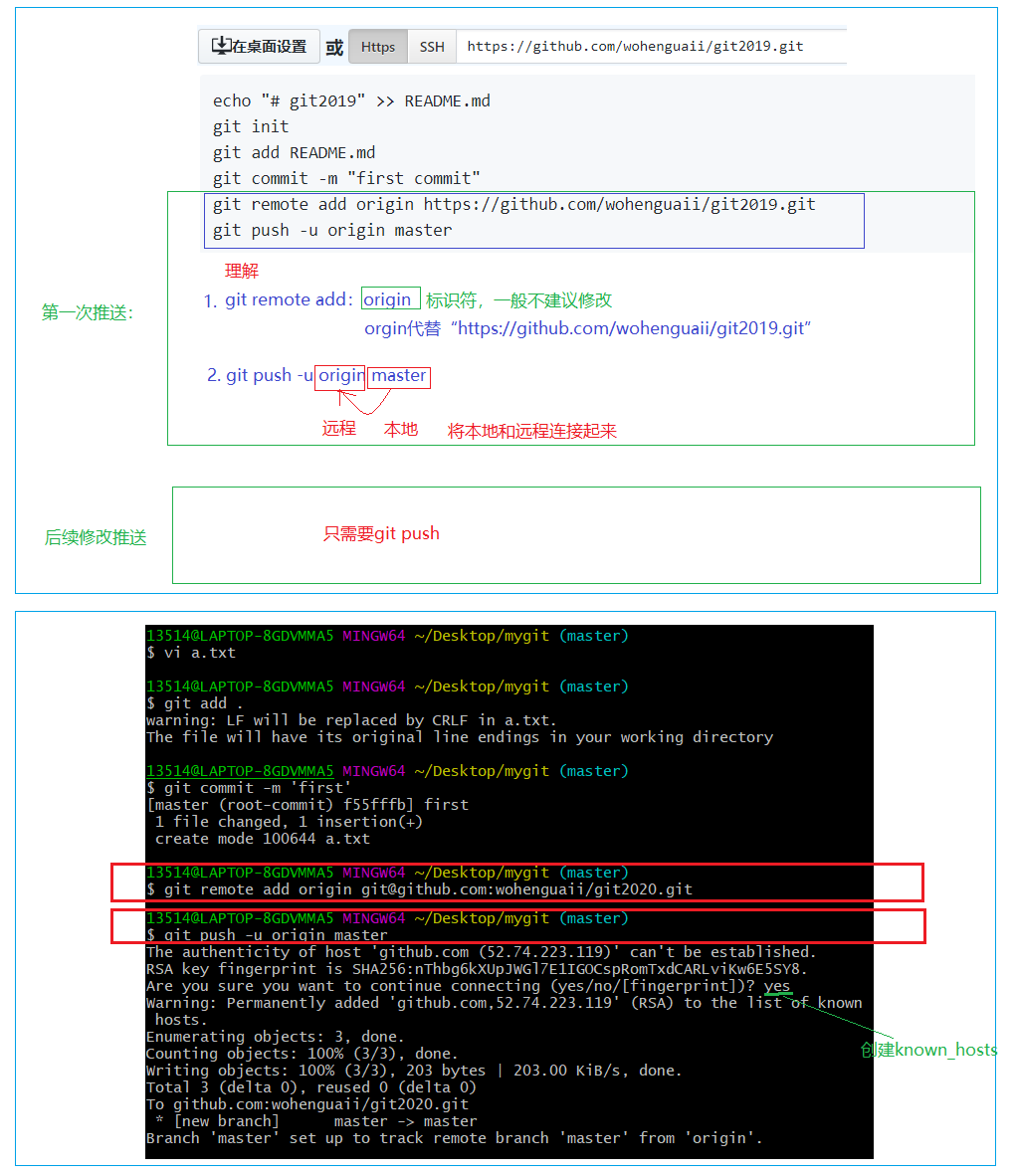
Task: Click the green 创建known_hosts annotation
Action: pyautogui.click(x=927, y=1050)
